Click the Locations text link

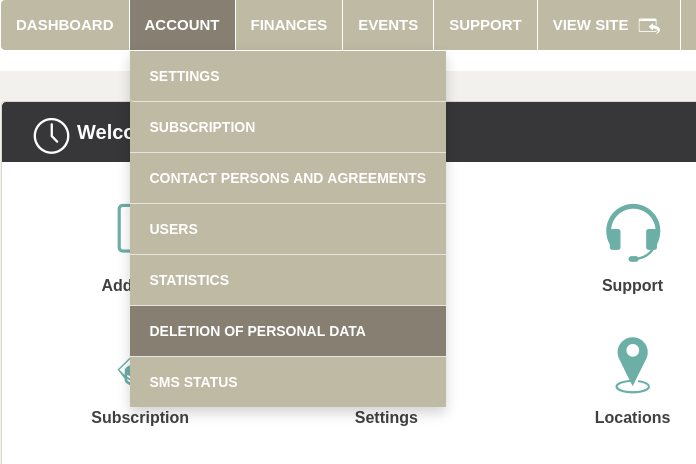click(632, 417)
